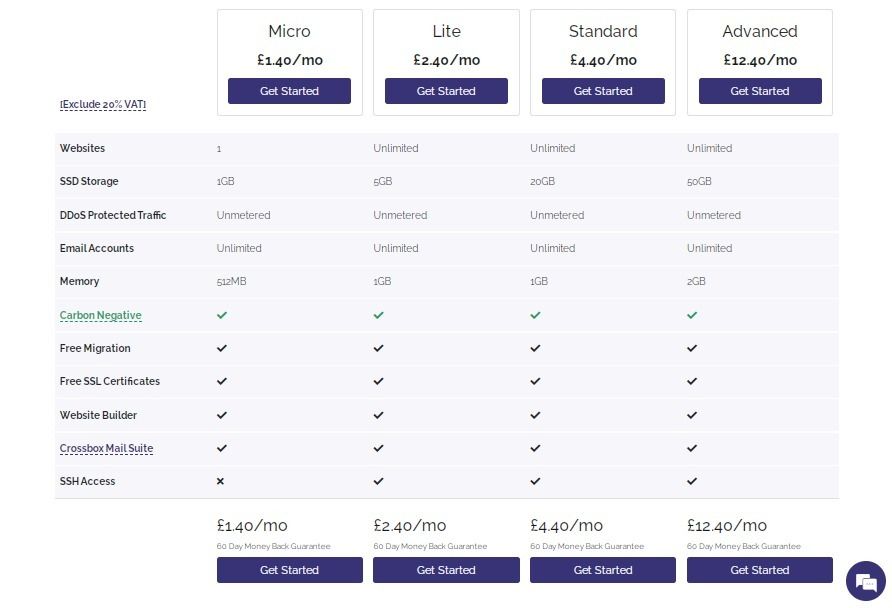Click the Advanced plan SSH Access checkmark
The image size is (892, 608).
pyautogui.click(x=692, y=481)
